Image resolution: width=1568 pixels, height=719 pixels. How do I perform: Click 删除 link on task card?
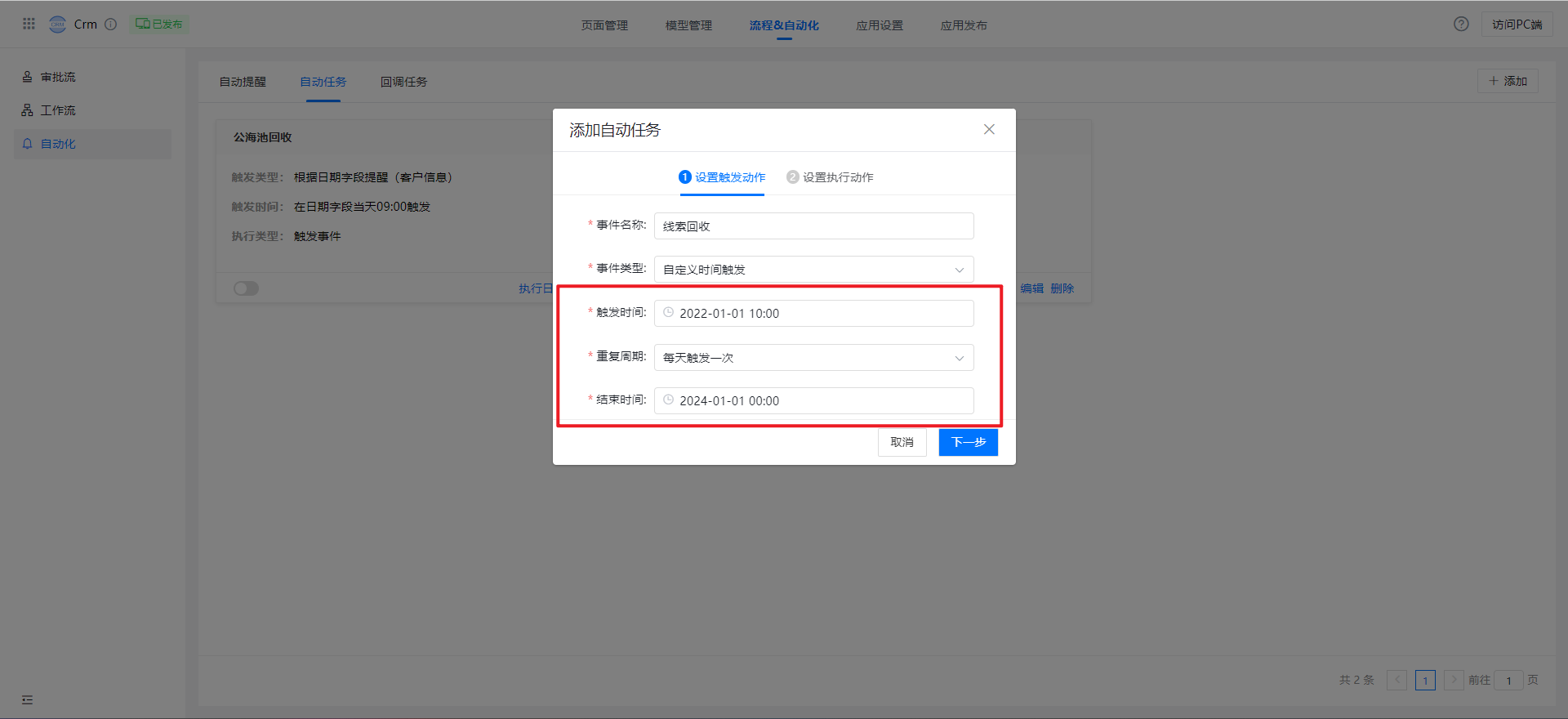point(1062,288)
